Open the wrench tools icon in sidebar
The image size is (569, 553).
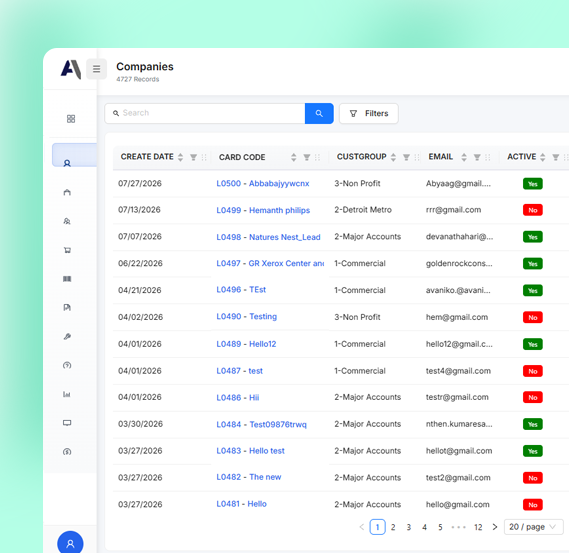pos(67,336)
